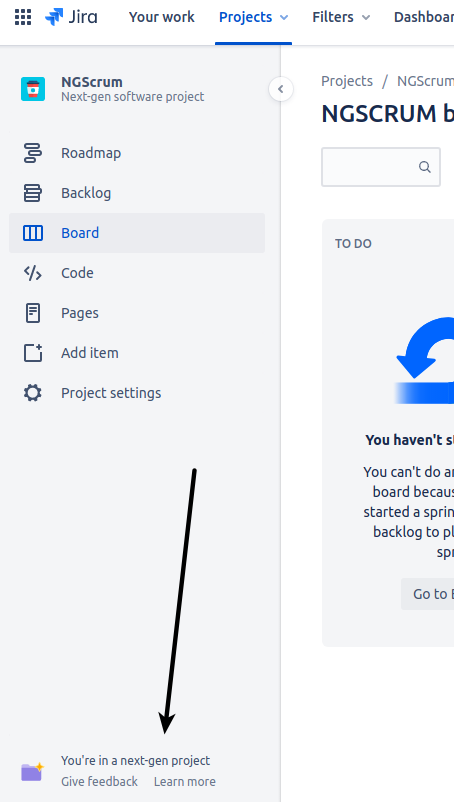Click the Give feedback link
Screen dimensions: 454x802
99,782
